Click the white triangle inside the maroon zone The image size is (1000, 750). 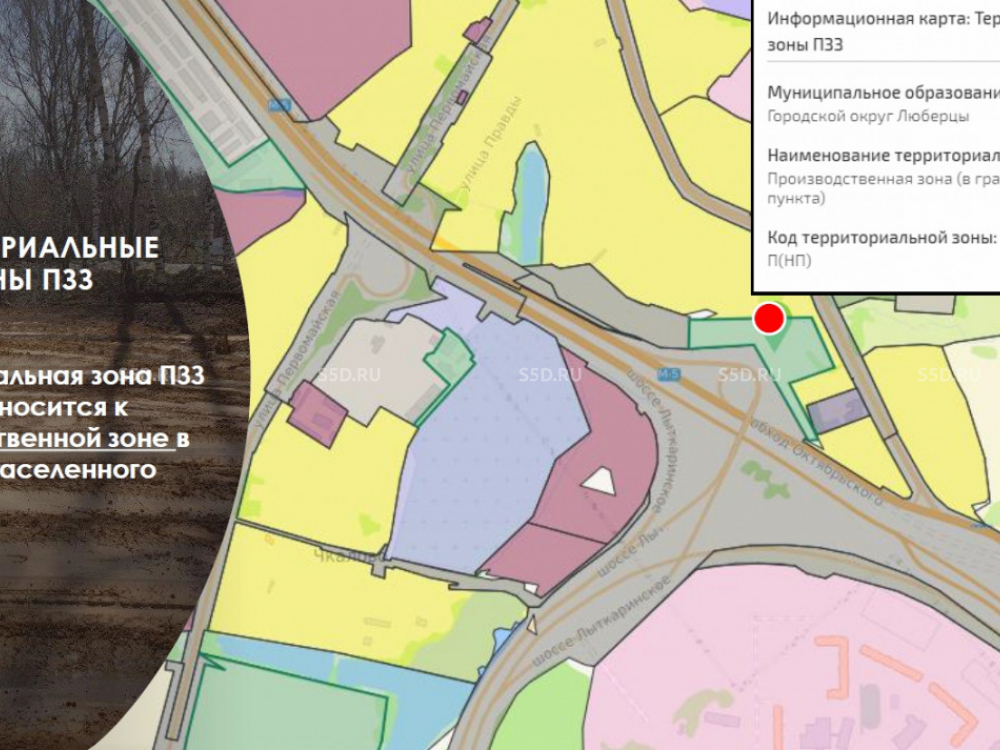[x=599, y=481]
